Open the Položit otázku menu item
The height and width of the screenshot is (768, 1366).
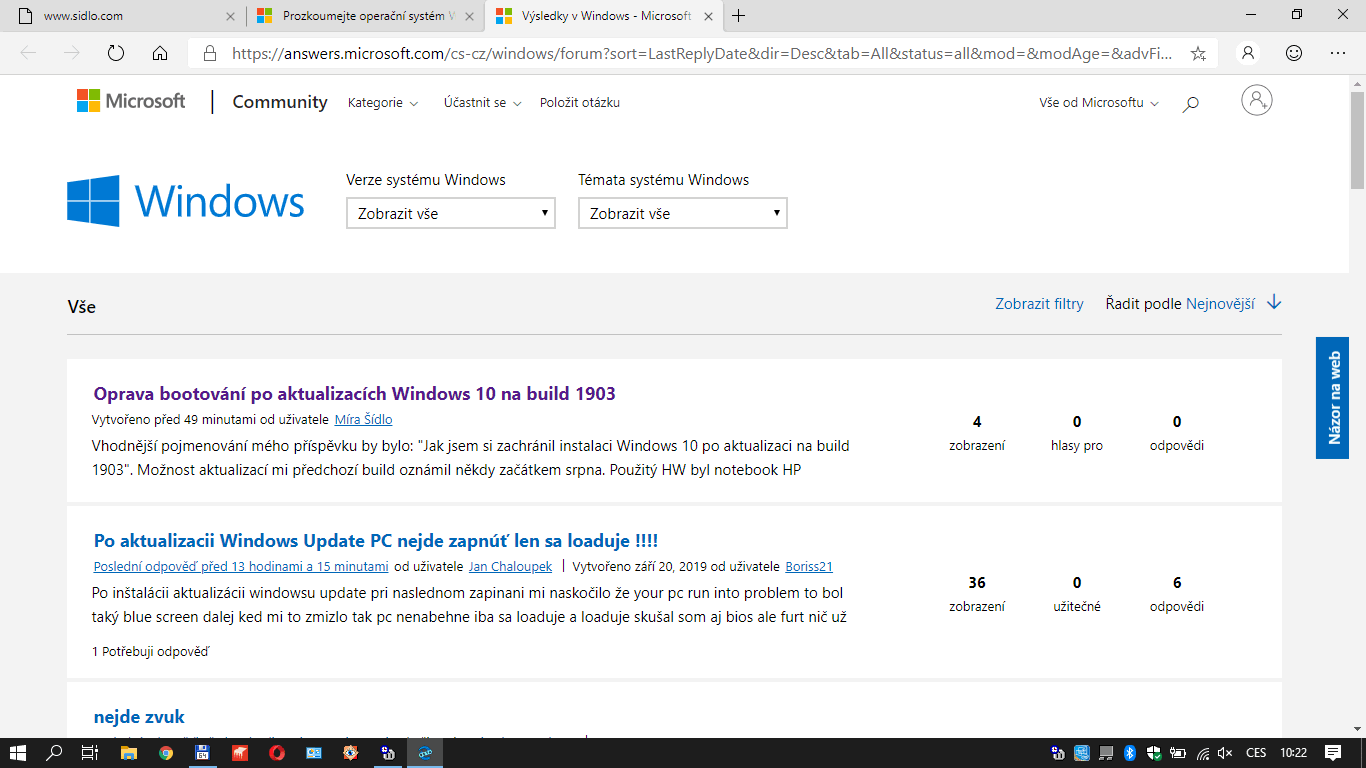point(579,103)
